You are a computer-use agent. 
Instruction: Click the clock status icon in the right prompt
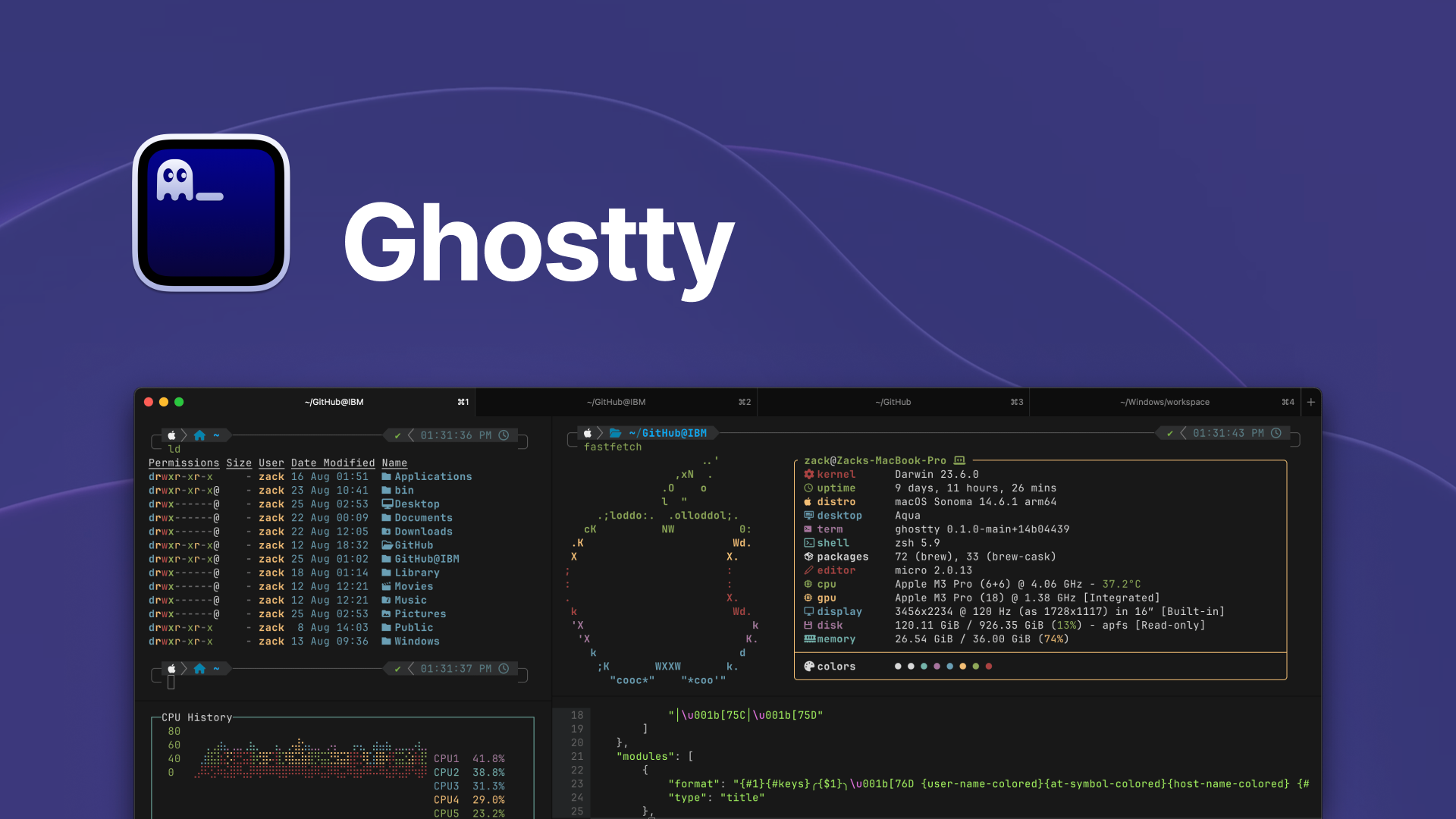1278,433
